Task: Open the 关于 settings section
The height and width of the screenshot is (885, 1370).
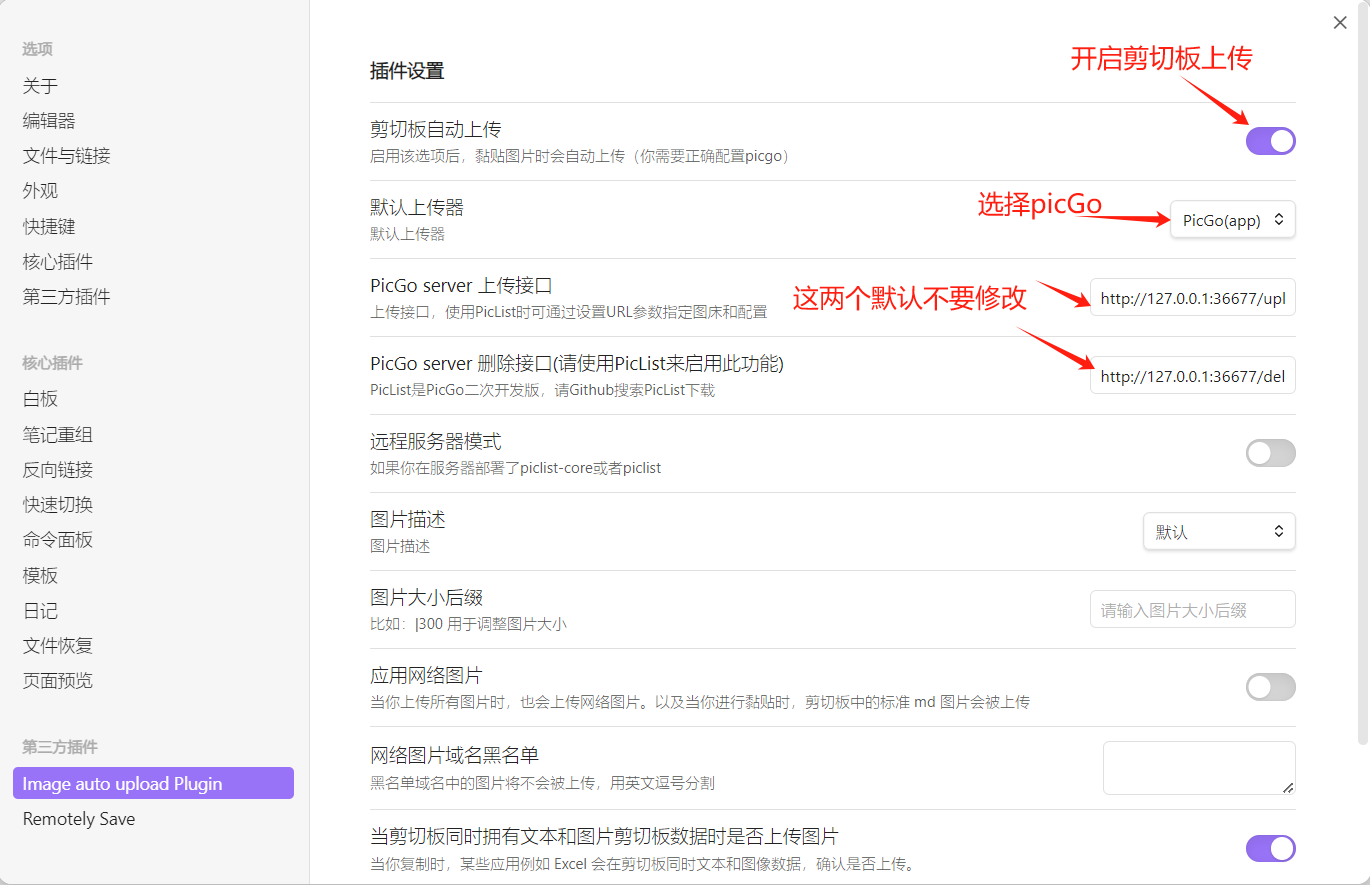Action: click(x=41, y=86)
